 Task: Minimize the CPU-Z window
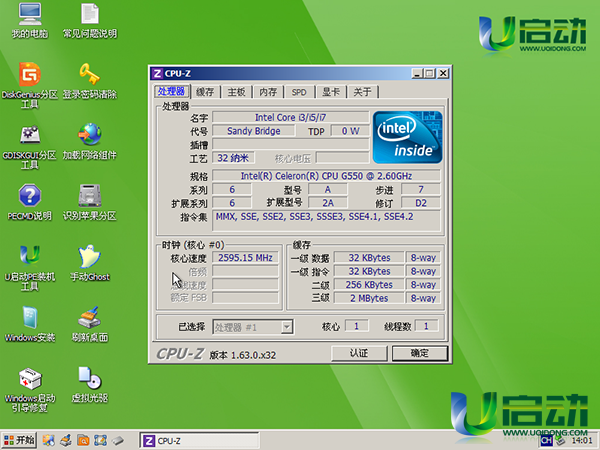coord(417,73)
